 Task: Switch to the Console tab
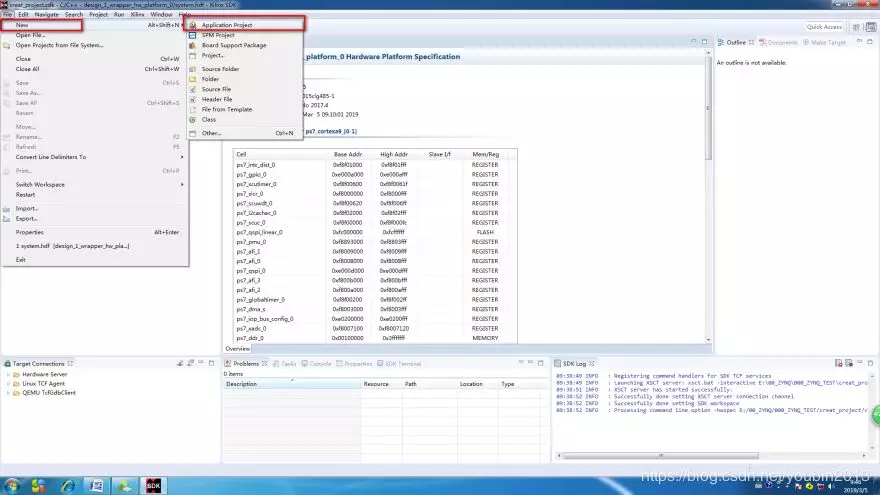[320, 364]
